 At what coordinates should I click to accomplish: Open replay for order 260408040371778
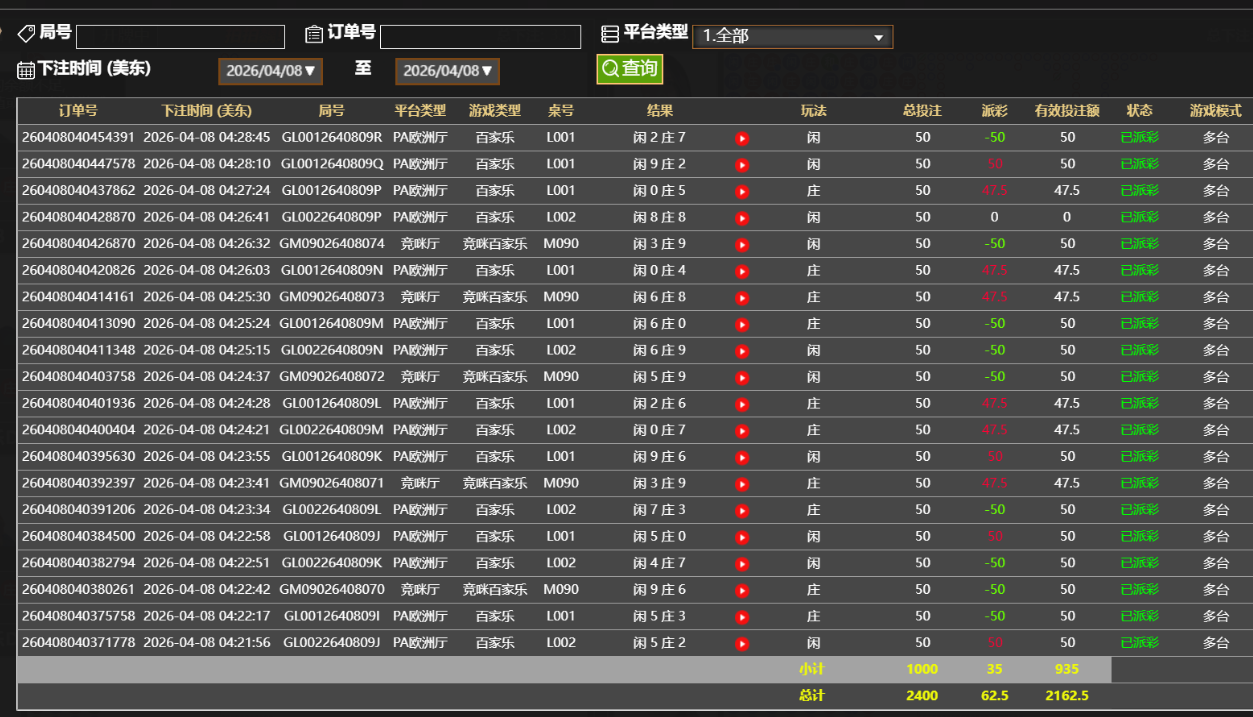742,643
